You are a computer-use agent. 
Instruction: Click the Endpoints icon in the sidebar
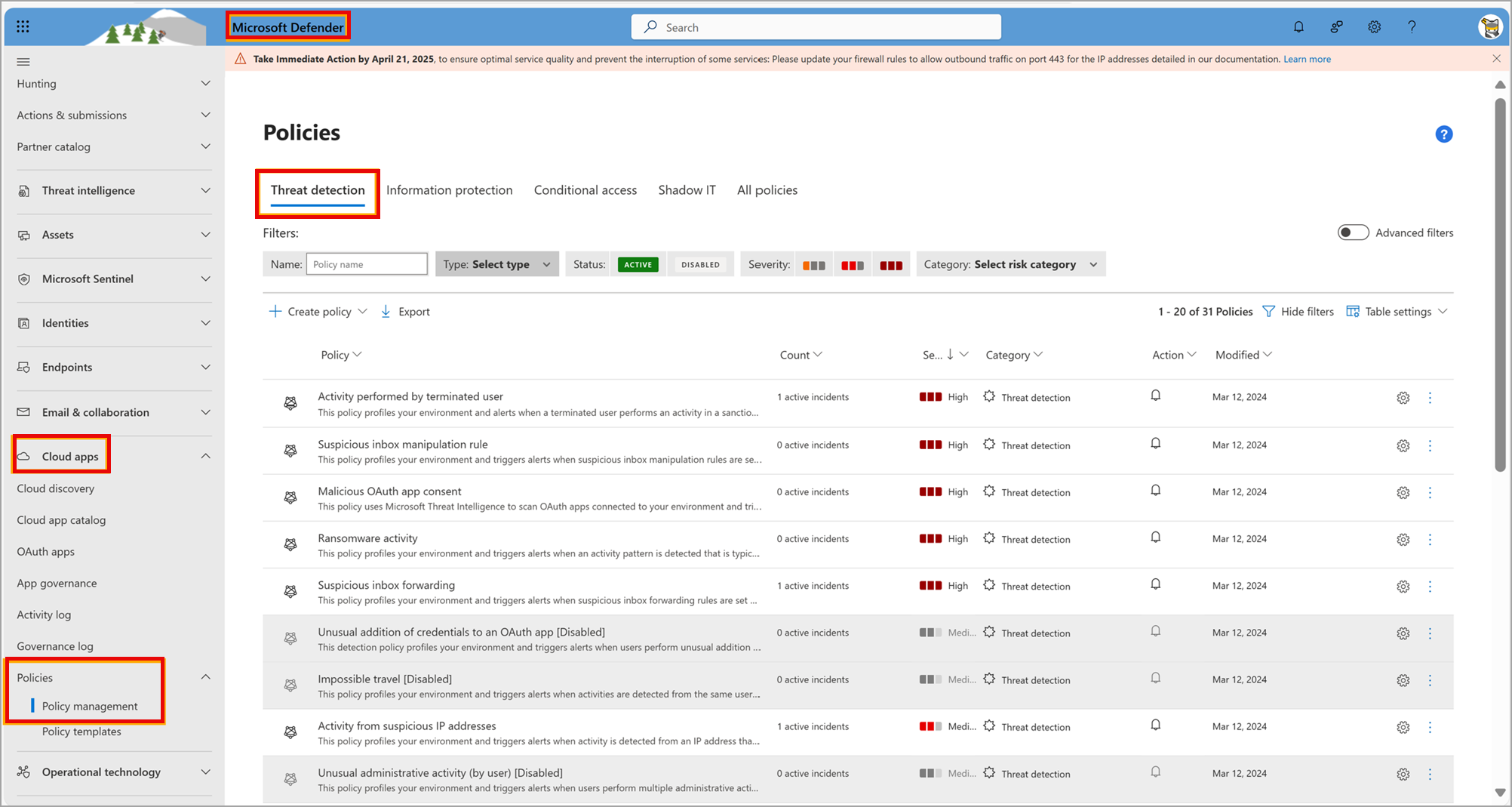(24, 368)
